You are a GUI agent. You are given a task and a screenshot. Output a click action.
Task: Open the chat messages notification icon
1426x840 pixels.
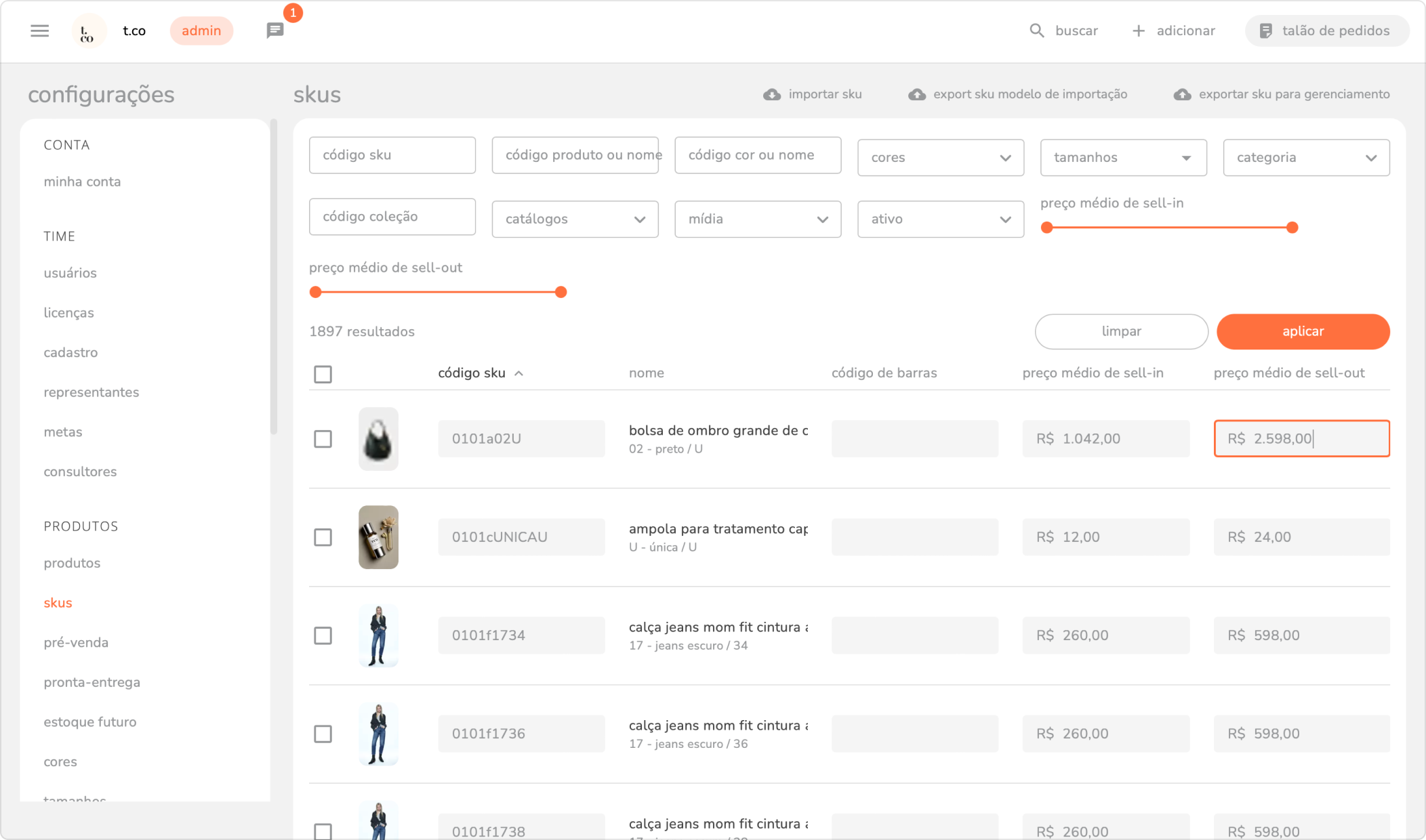click(275, 30)
